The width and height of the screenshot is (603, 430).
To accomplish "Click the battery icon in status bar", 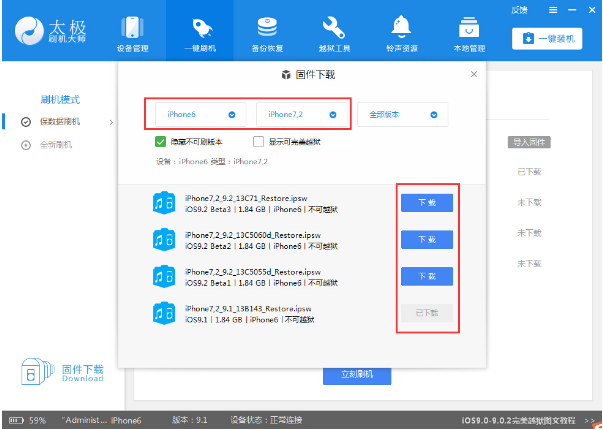I will pos(16,420).
